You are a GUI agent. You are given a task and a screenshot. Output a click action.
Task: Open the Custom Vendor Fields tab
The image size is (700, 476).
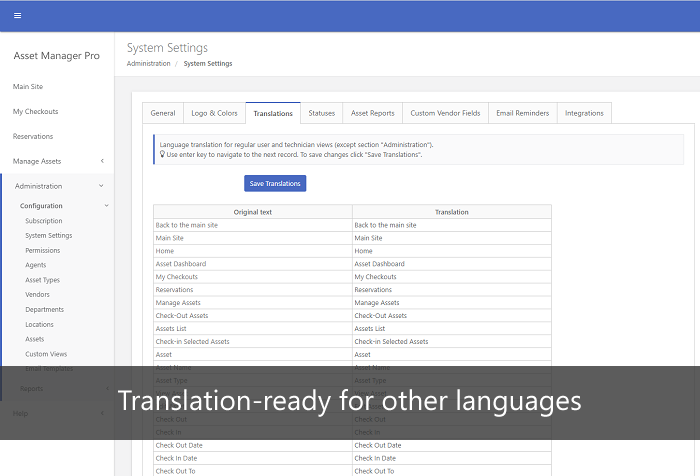[x=445, y=113]
